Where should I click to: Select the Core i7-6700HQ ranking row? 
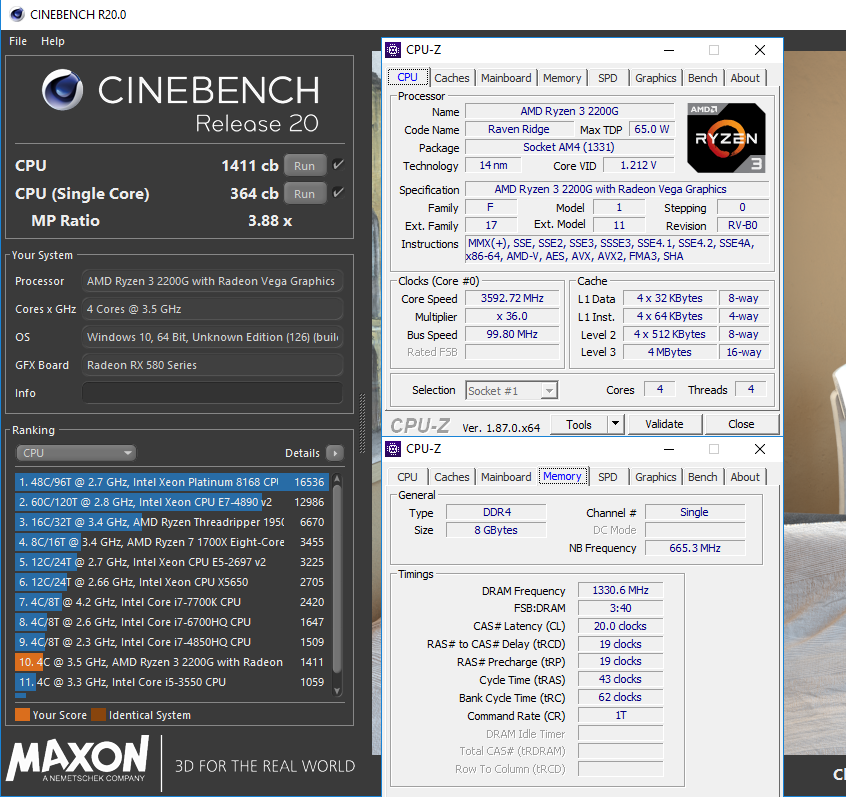click(172, 622)
